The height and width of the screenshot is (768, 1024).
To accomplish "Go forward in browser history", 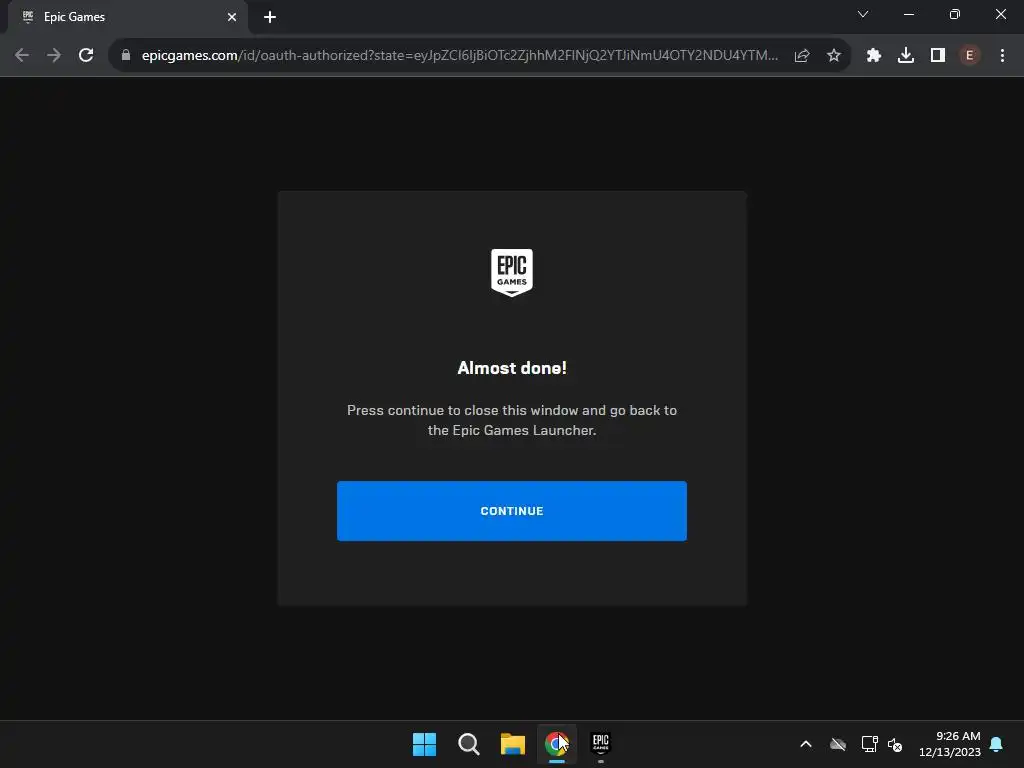I will tap(54, 56).
